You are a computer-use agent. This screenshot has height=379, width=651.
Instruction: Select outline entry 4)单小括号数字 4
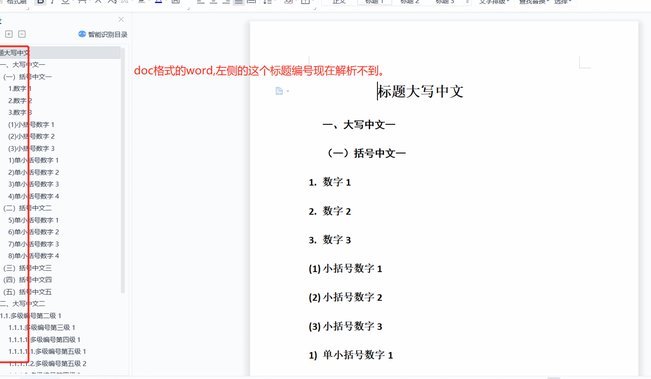coord(34,196)
